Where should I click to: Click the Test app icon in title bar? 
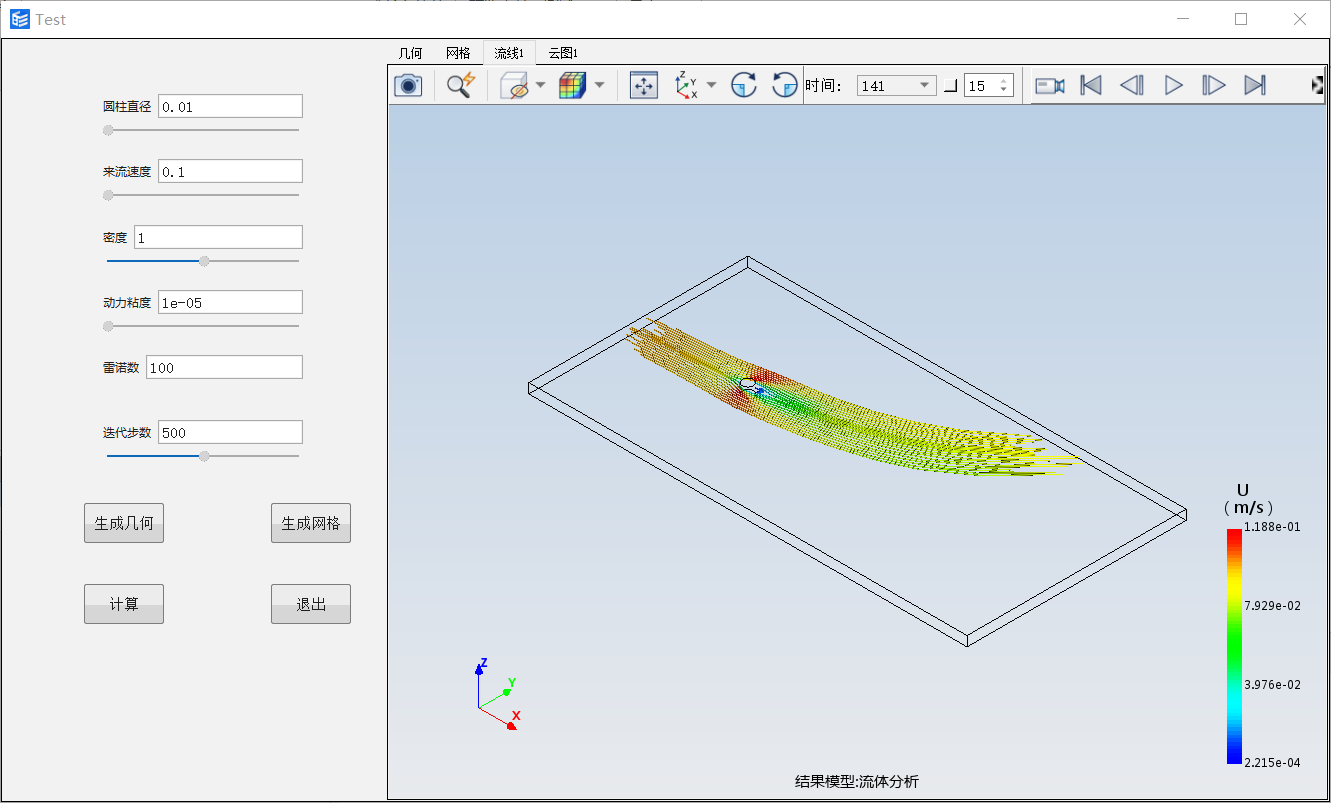[20, 19]
